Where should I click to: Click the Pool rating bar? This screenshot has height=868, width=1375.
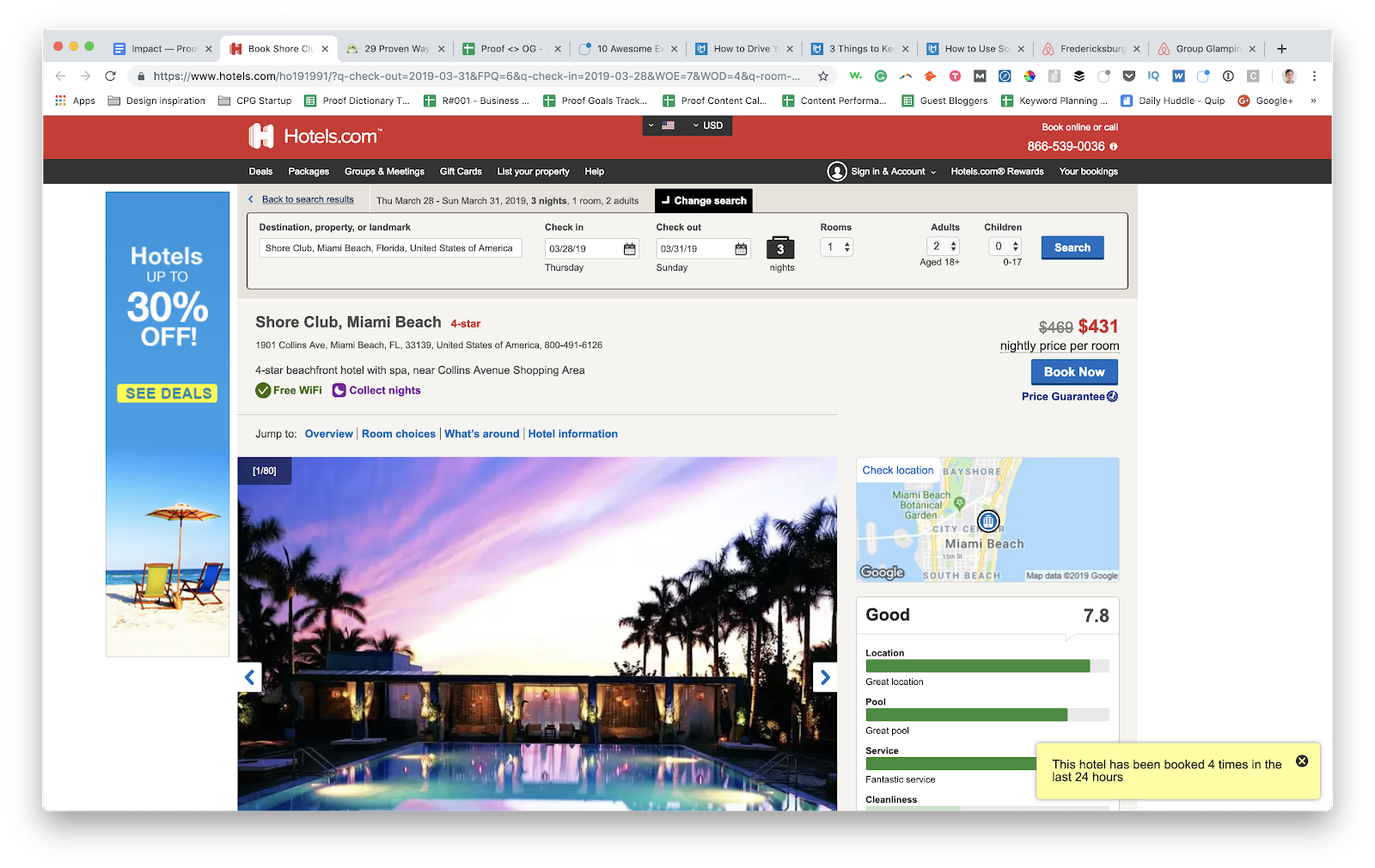pyautogui.click(x=987, y=715)
